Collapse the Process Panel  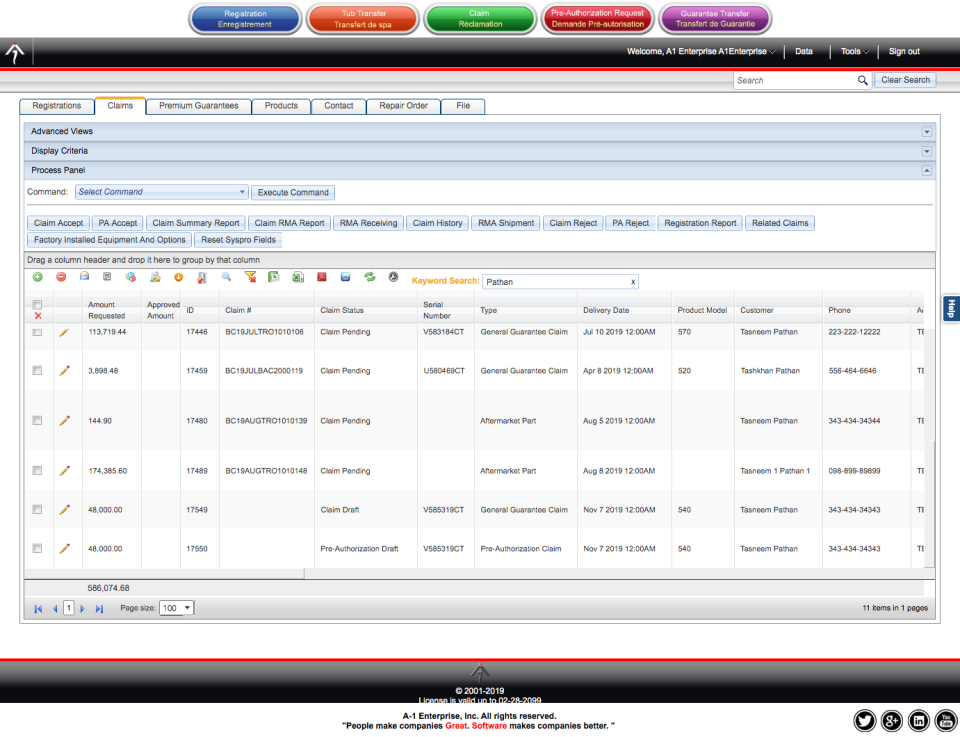click(x=926, y=171)
